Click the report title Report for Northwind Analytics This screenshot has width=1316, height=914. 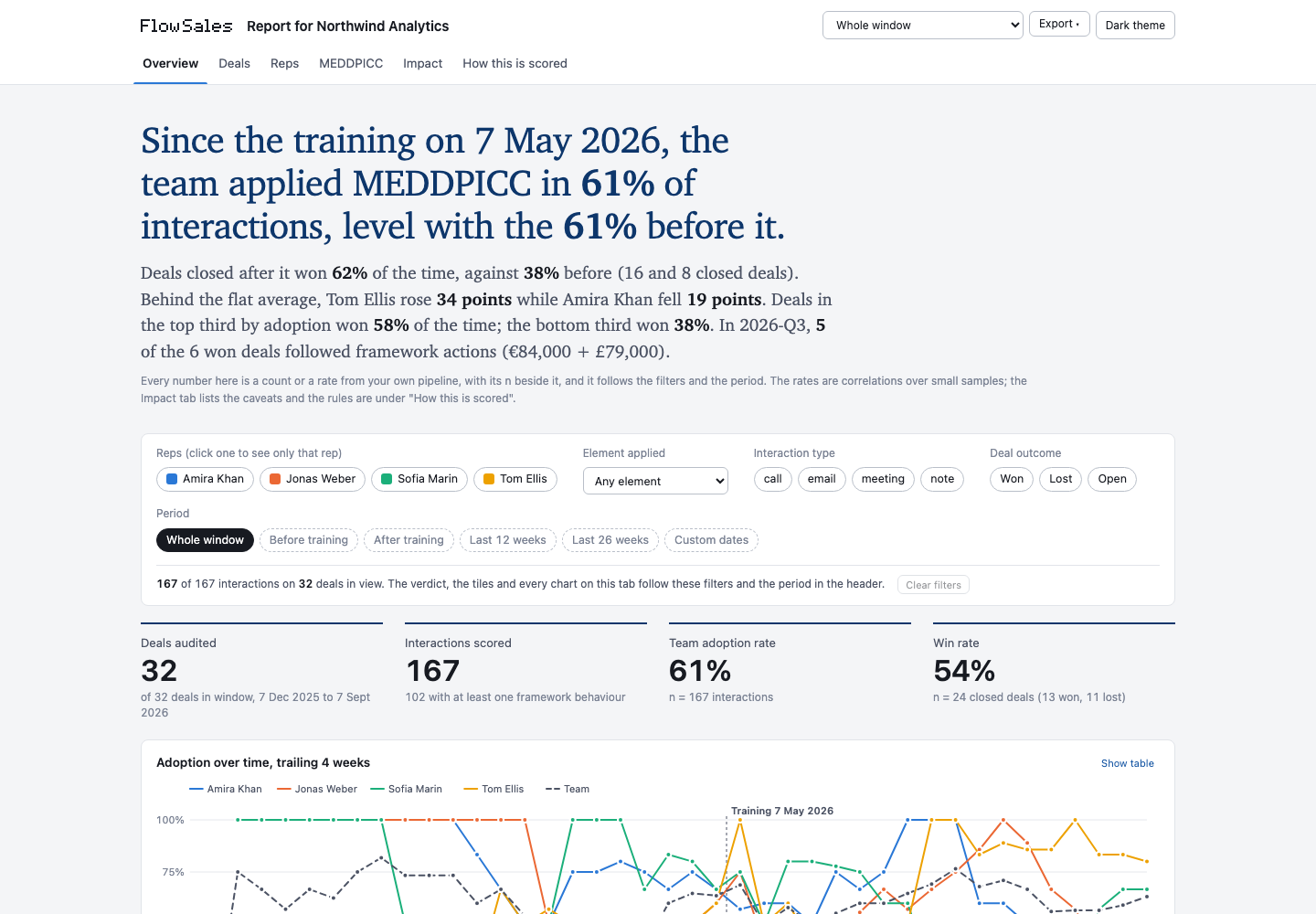click(347, 27)
